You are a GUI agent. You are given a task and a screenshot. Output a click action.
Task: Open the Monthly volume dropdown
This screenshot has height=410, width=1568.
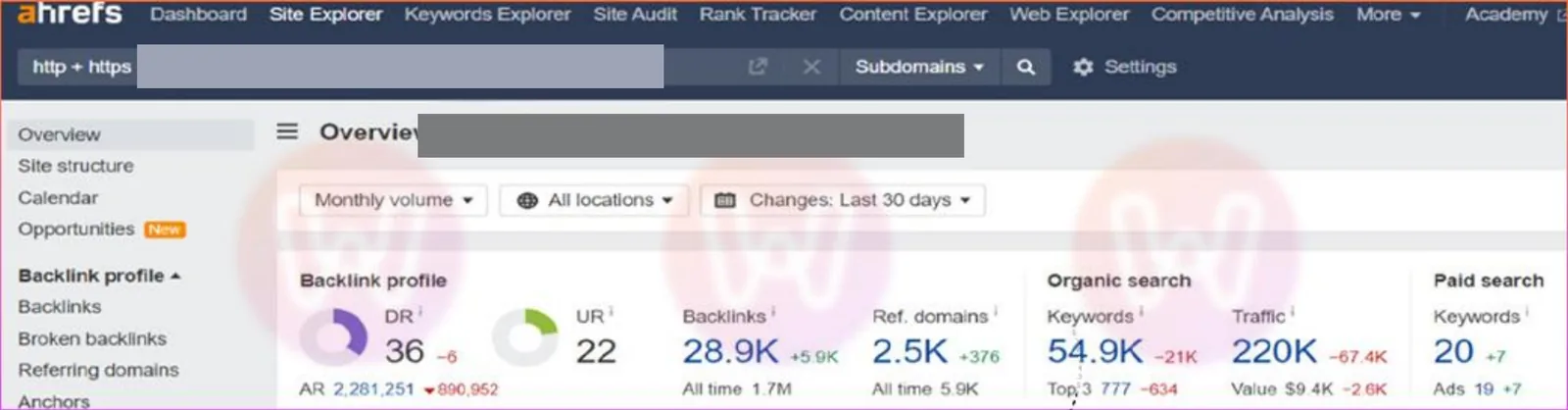tap(393, 200)
